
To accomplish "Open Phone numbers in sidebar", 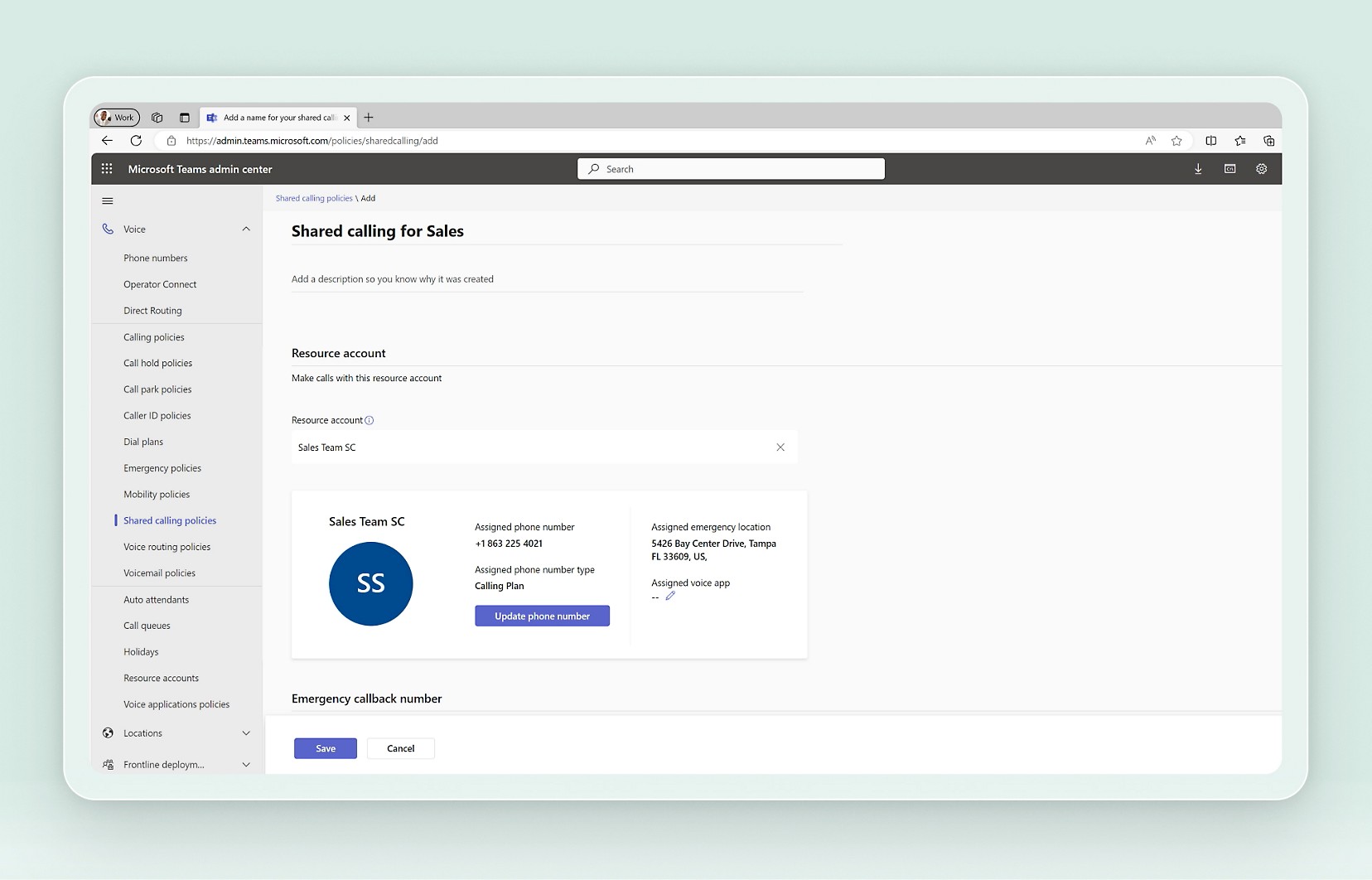I will tap(156, 259).
